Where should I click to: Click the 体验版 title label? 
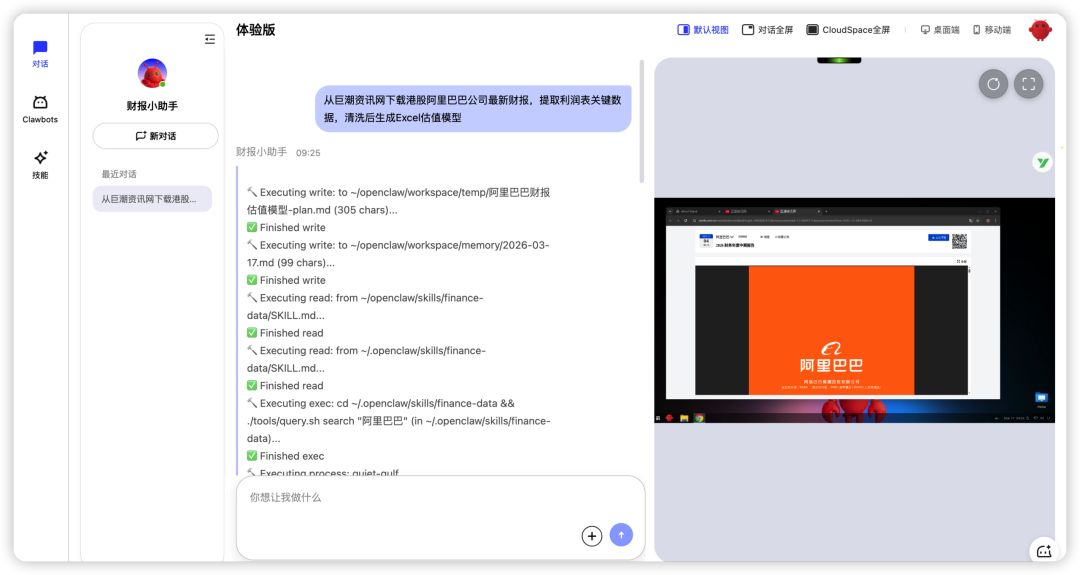click(x=256, y=30)
